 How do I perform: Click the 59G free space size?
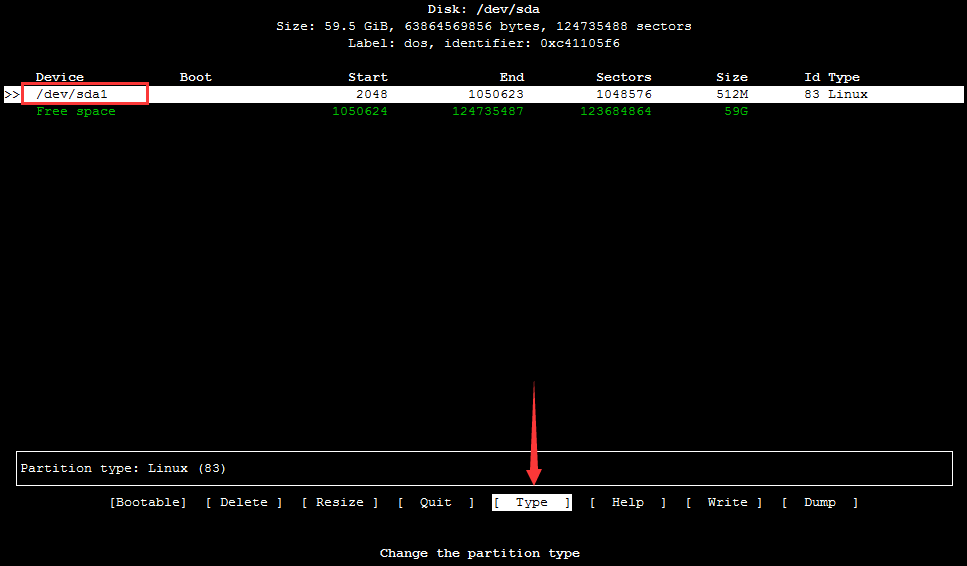point(736,111)
